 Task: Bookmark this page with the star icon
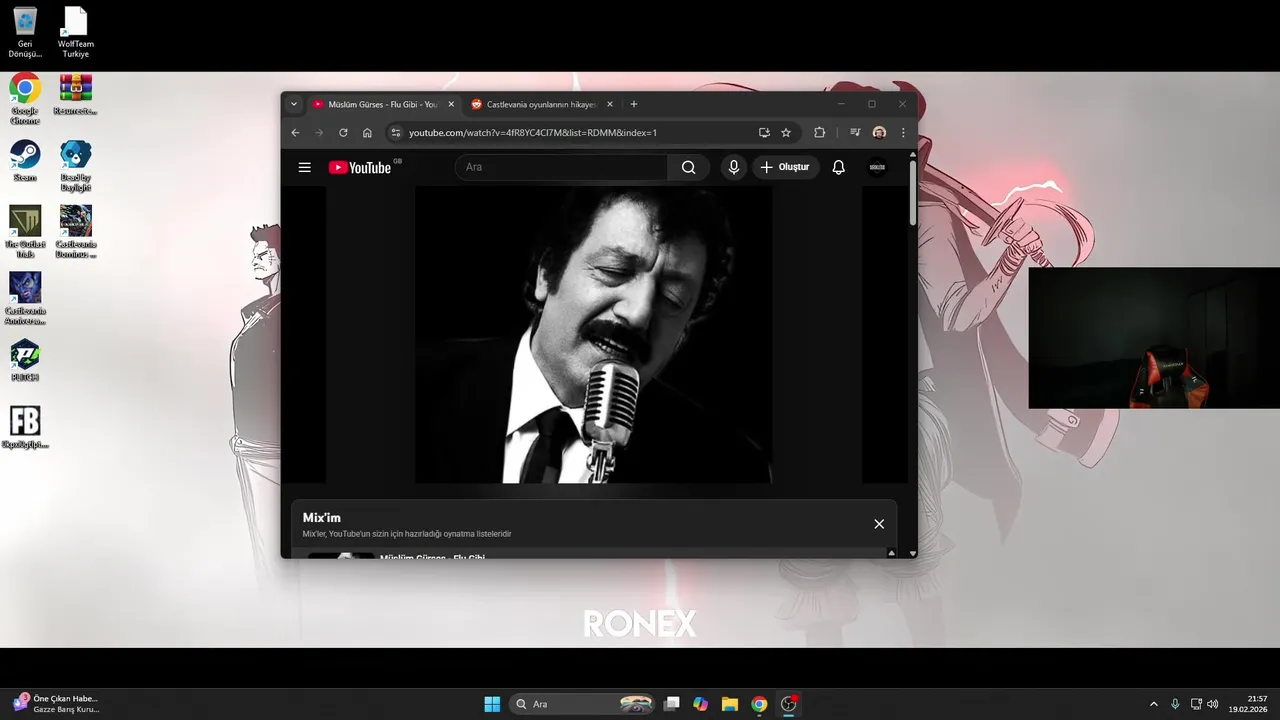tap(786, 132)
